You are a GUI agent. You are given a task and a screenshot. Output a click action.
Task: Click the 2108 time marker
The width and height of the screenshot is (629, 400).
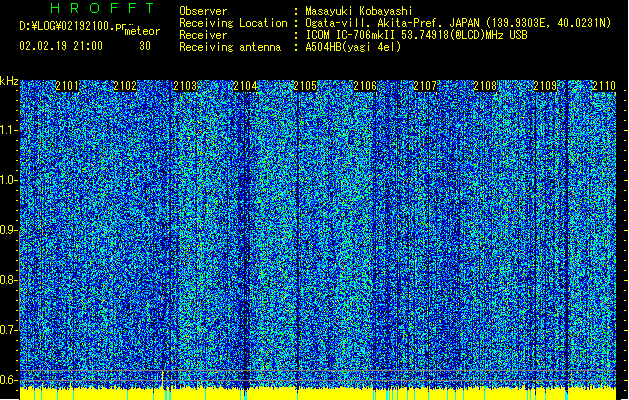(x=485, y=86)
